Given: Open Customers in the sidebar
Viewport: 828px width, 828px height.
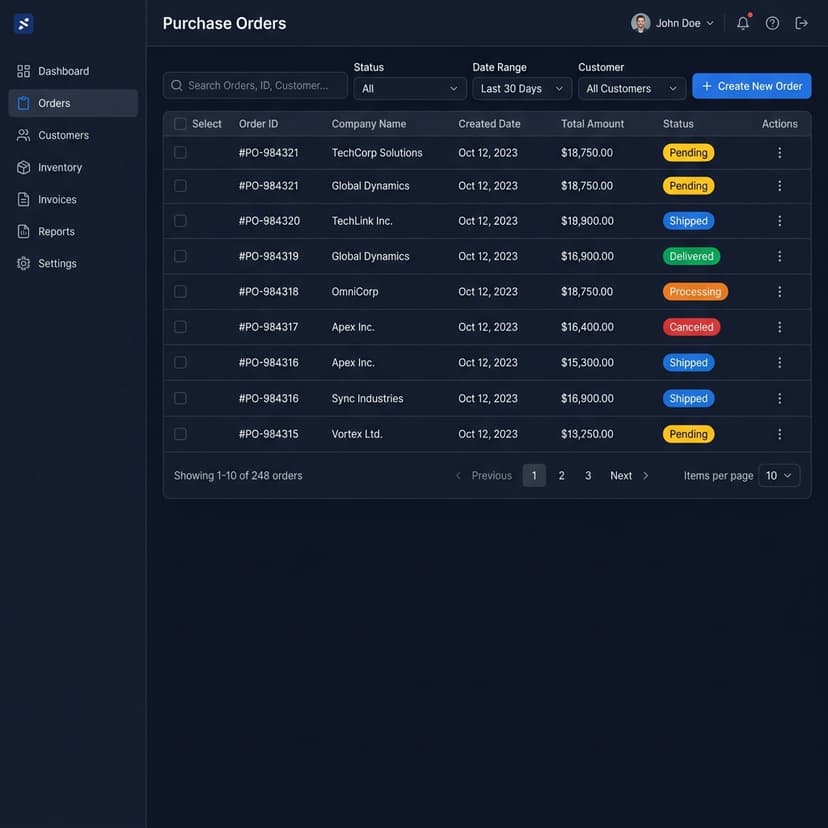Looking at the screenshot, I should tap(73, 135).
